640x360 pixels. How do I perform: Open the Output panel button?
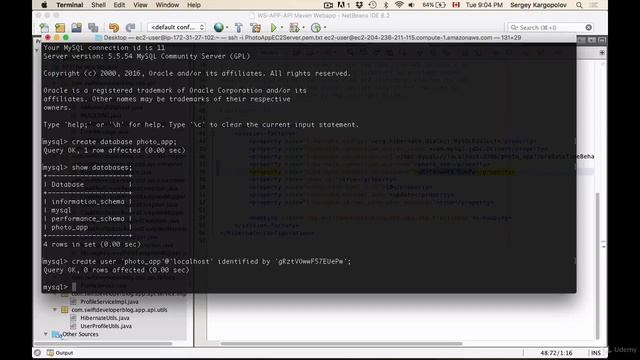click(60, 353)
